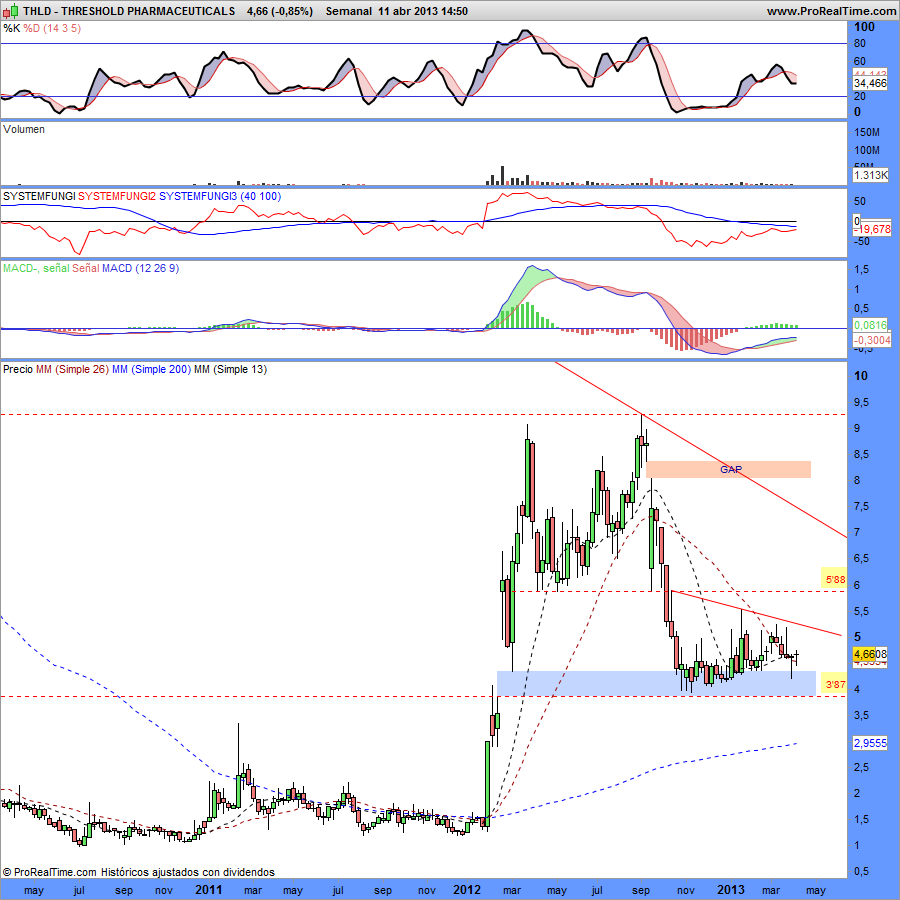Select the blue SYSTEMFUNGI3 label
Screen dimensions: 900x900
point(198,196)
